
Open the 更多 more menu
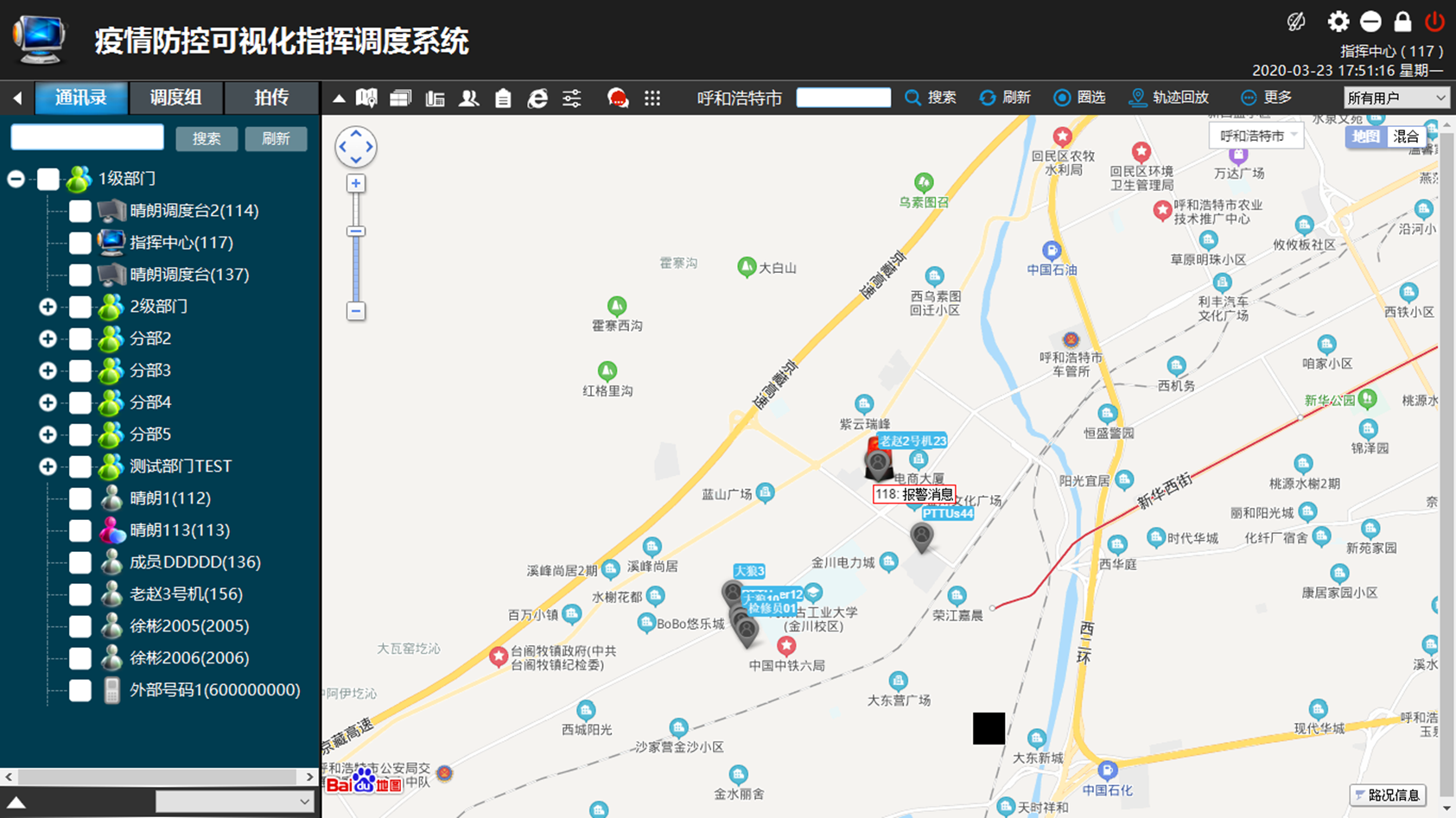tap(1266, 98)
